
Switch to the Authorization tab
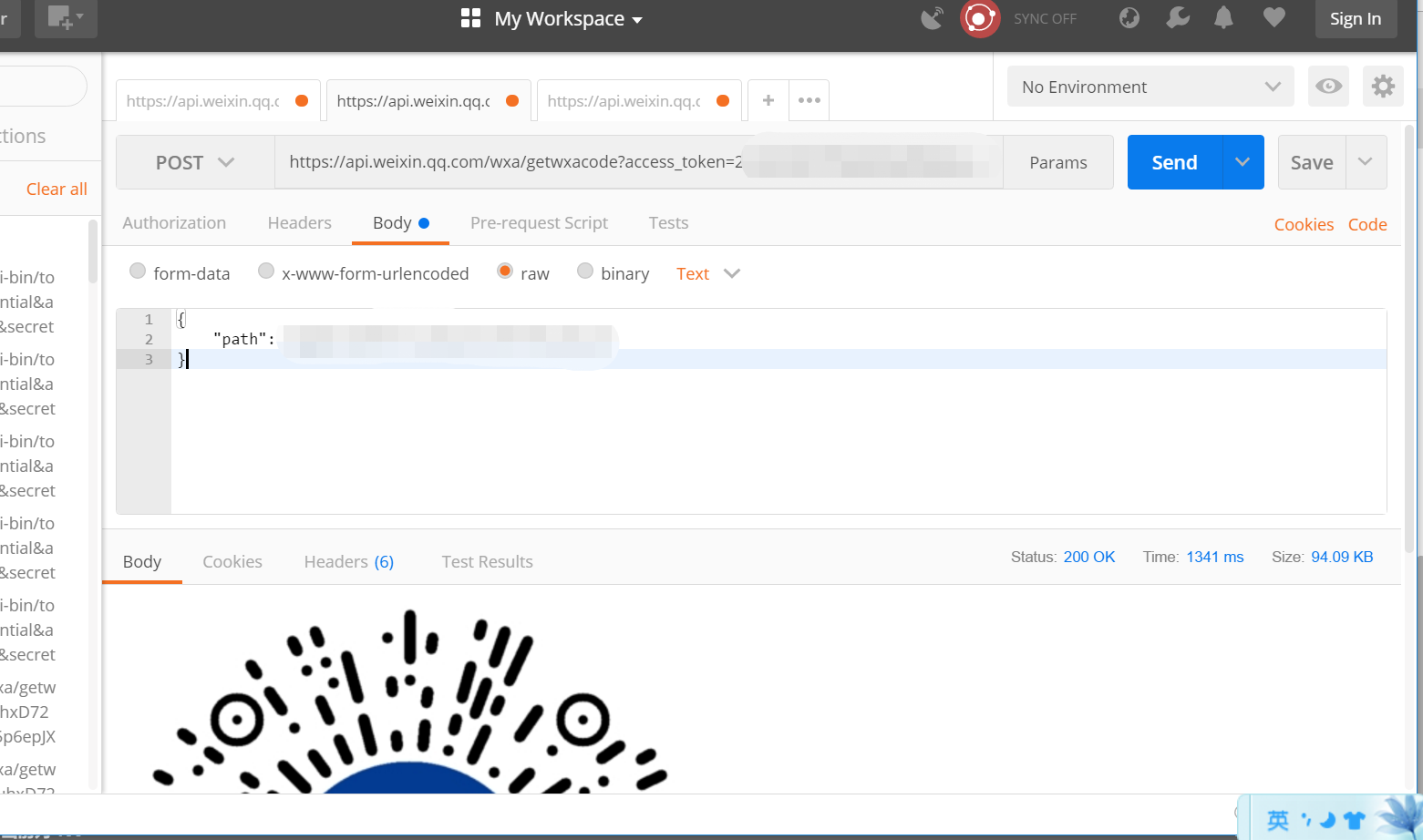pos(174,223)
